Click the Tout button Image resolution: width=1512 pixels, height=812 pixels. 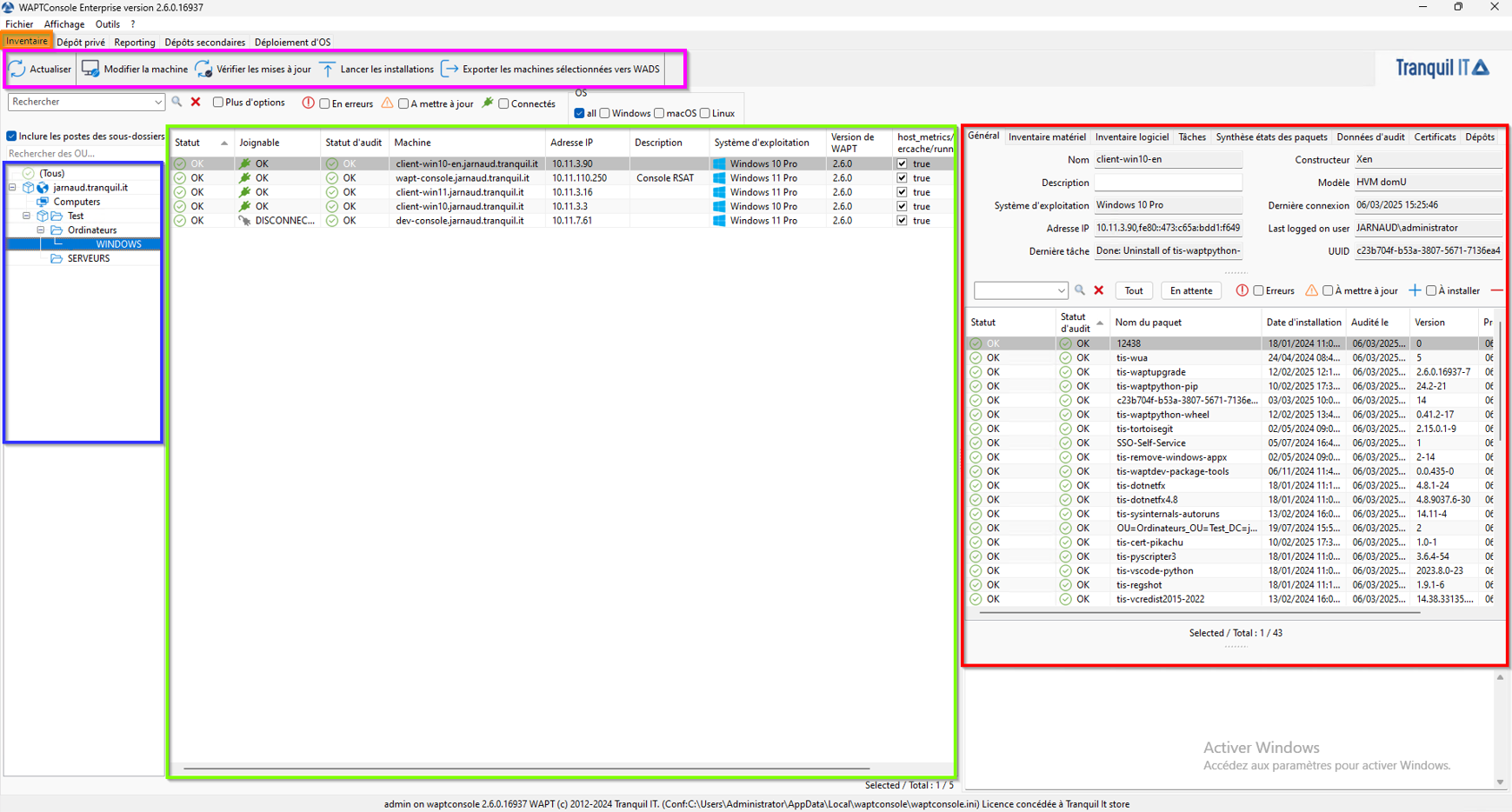(x=1134, y=290)
